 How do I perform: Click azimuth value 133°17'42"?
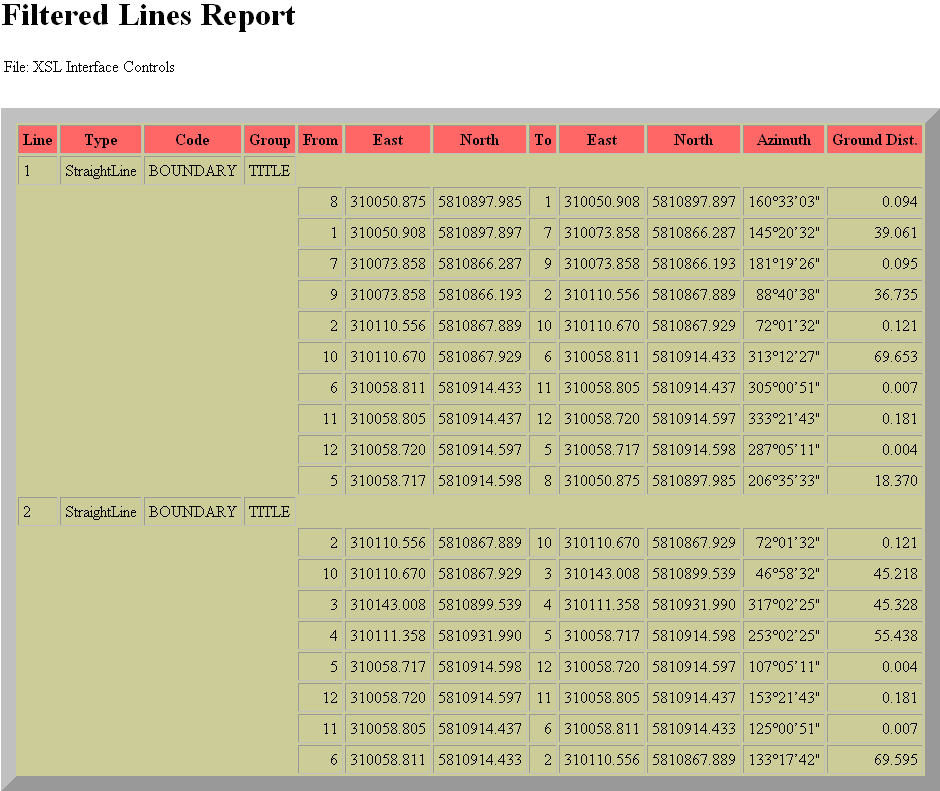click(784, 760)
